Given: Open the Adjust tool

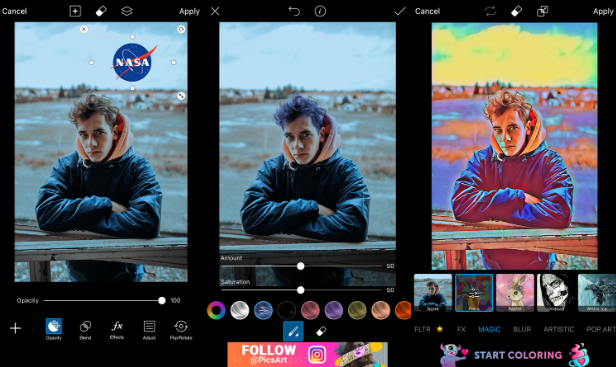Looking at the screenshot, I should coord(149,330).
